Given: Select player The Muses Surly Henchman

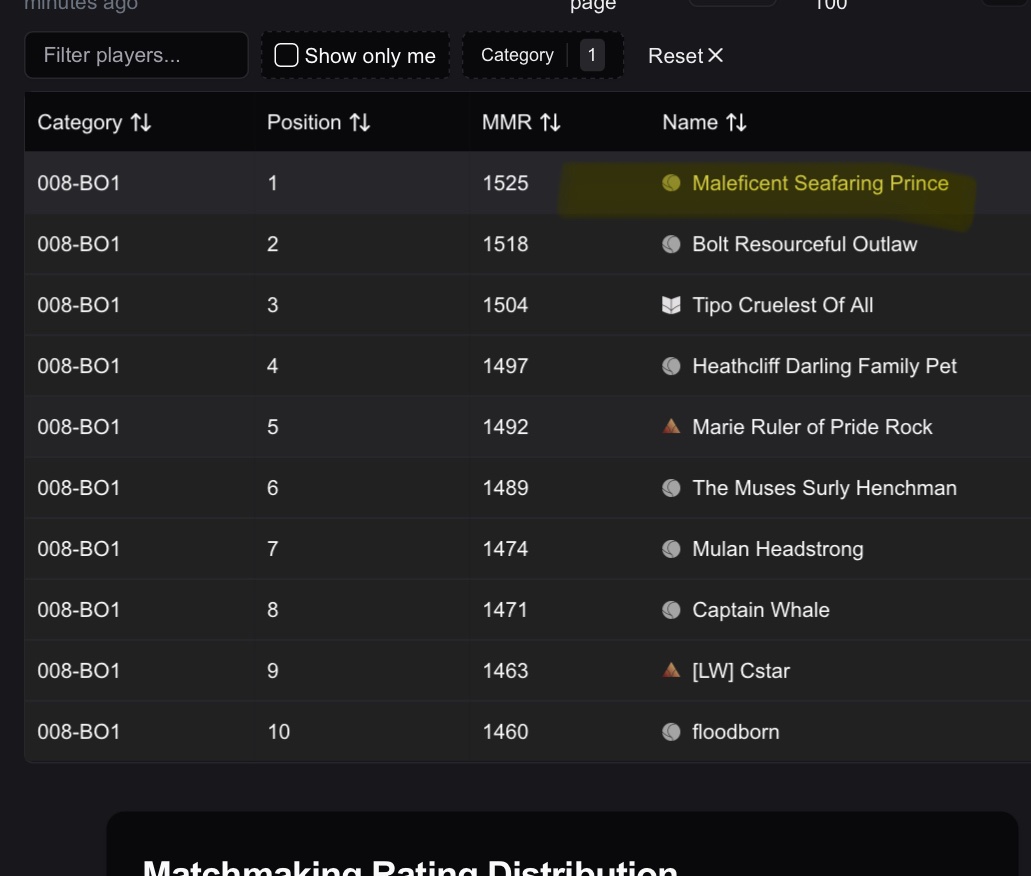Looking at the screenshot, I should point(824,488).
